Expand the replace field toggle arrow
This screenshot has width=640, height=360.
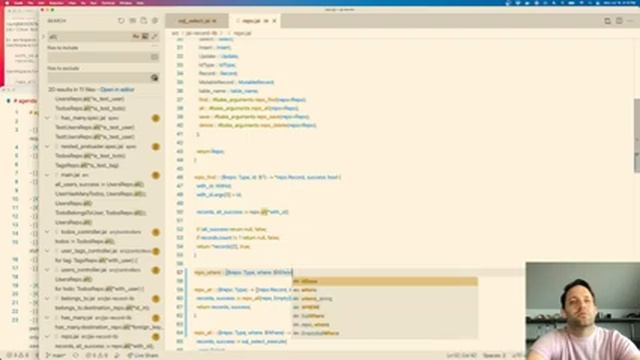tap(43, 37)
